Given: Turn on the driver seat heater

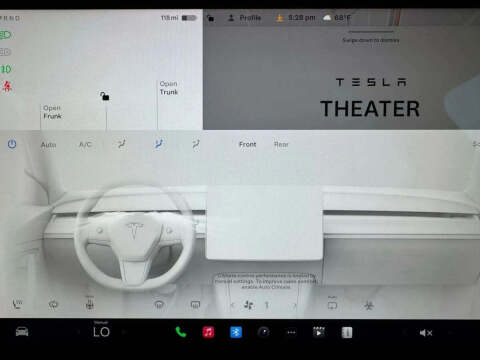Looking at the screenshot, I should [17, 304].
